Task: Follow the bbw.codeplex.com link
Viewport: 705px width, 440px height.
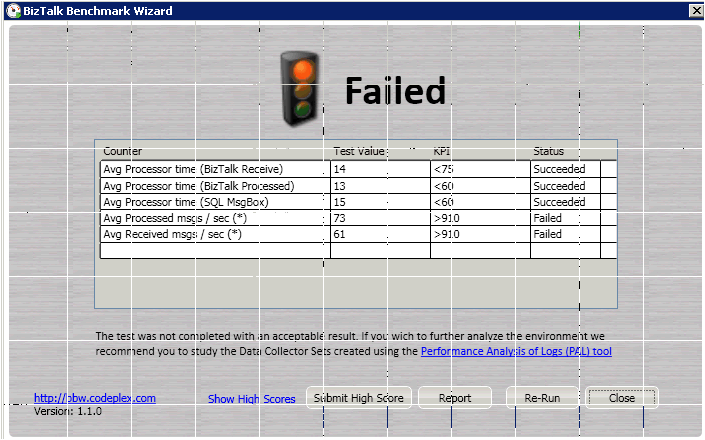Action: tap(95, 397)
